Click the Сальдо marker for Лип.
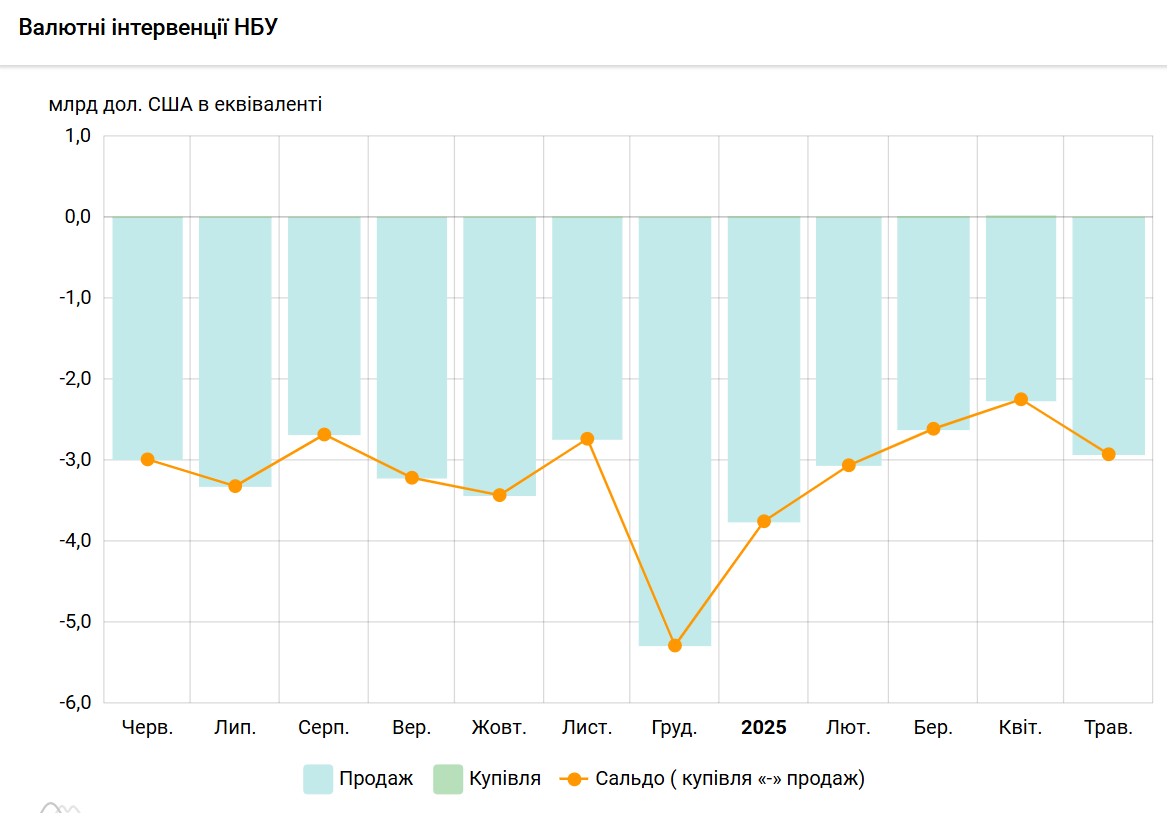 (235, 486)
